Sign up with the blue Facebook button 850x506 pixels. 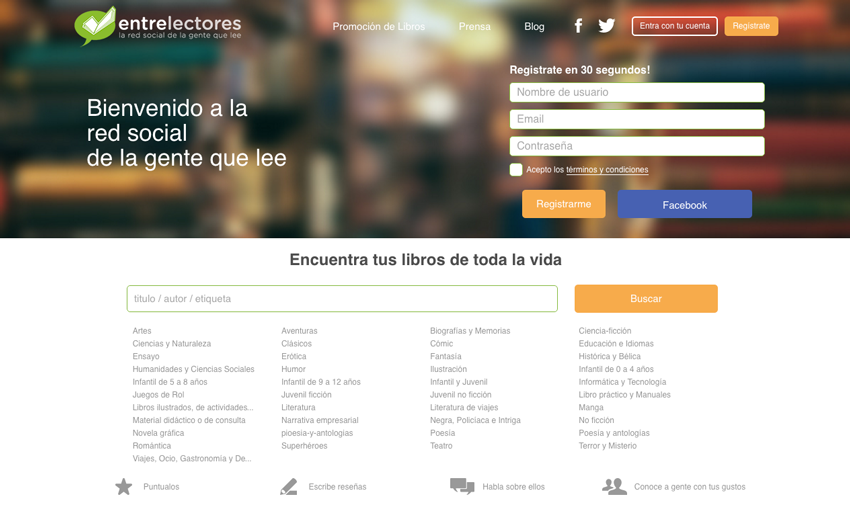click(685, 204)
